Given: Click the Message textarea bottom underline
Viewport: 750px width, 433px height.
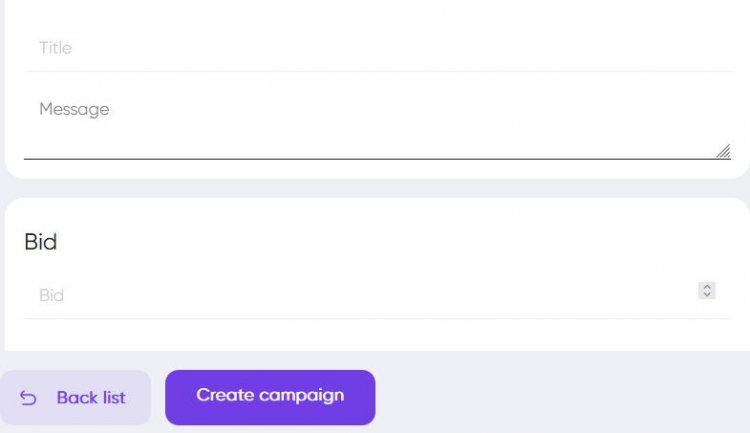Looking at the screenshot, I should [x=377, y=158].
